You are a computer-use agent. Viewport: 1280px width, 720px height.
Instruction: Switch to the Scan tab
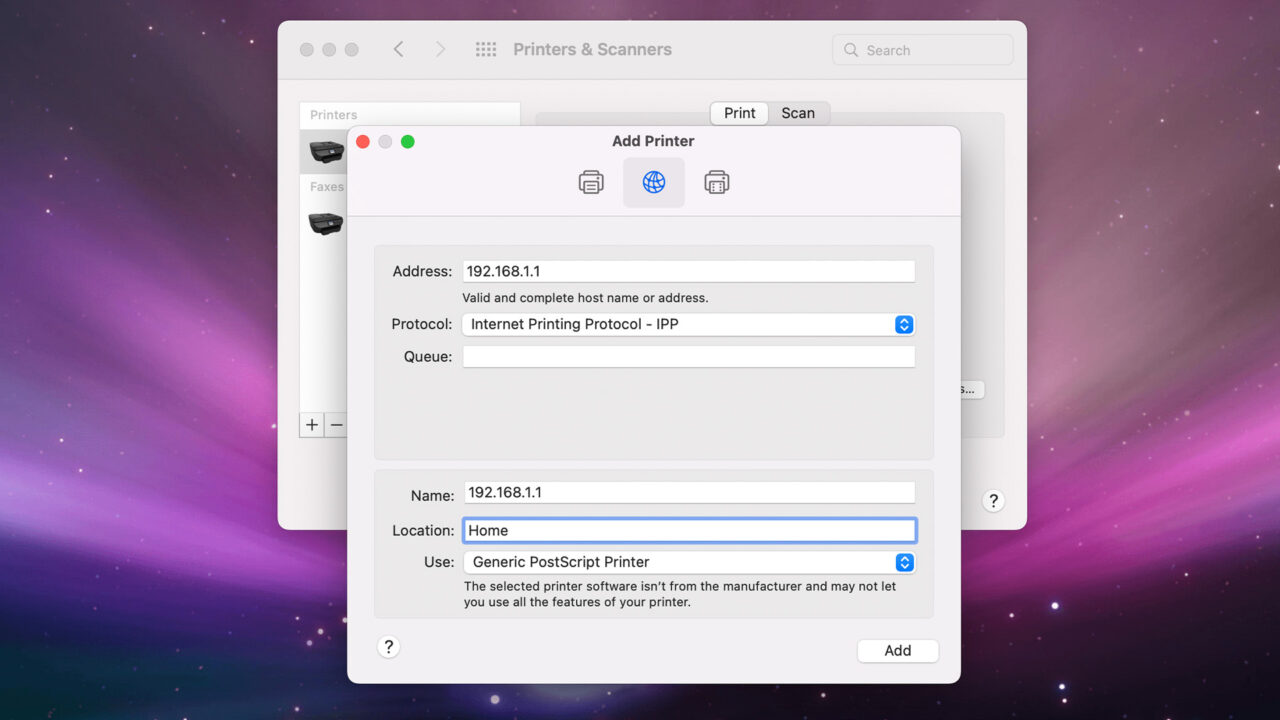click(798, 113)
